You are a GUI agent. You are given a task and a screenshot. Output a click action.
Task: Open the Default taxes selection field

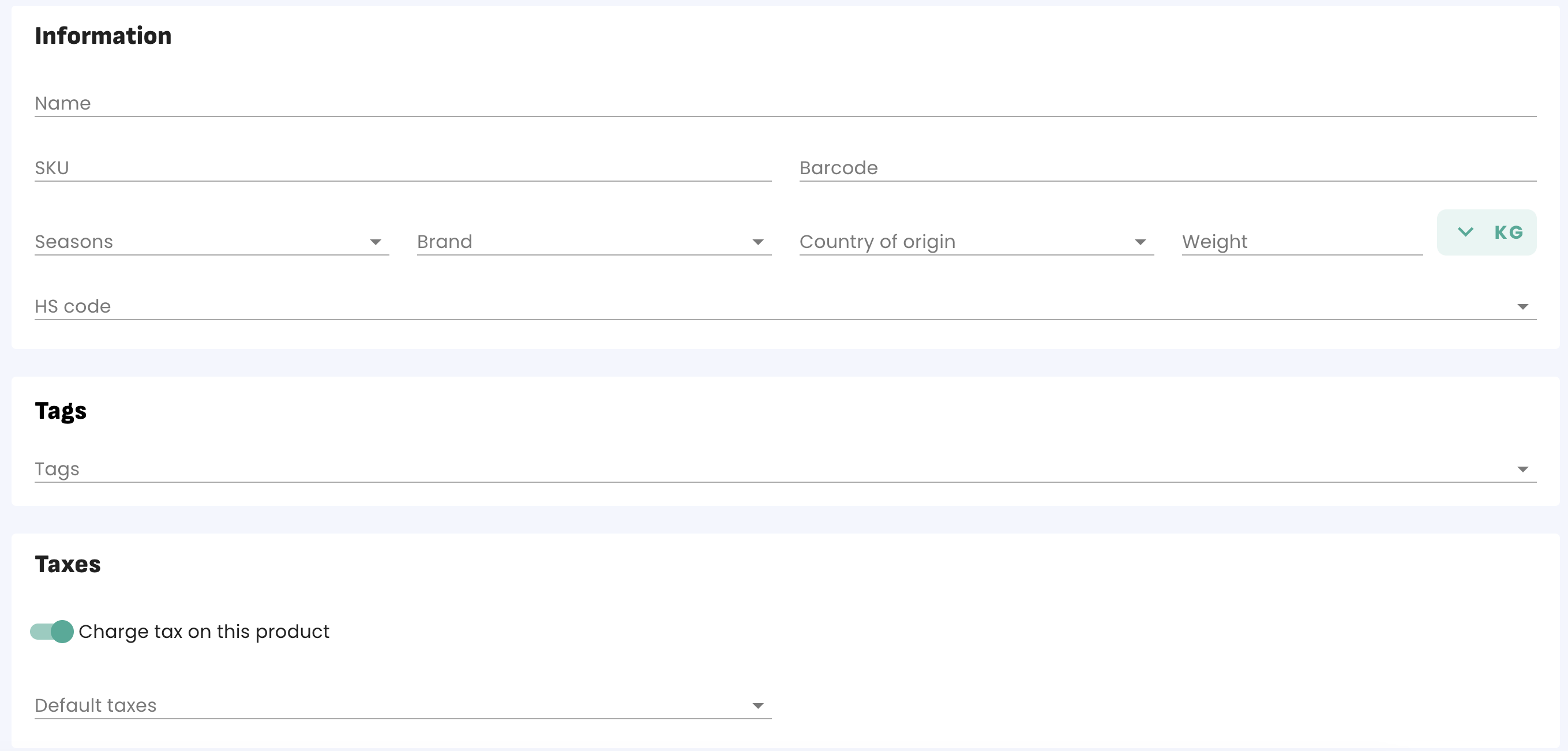click(x=389, y=706)
